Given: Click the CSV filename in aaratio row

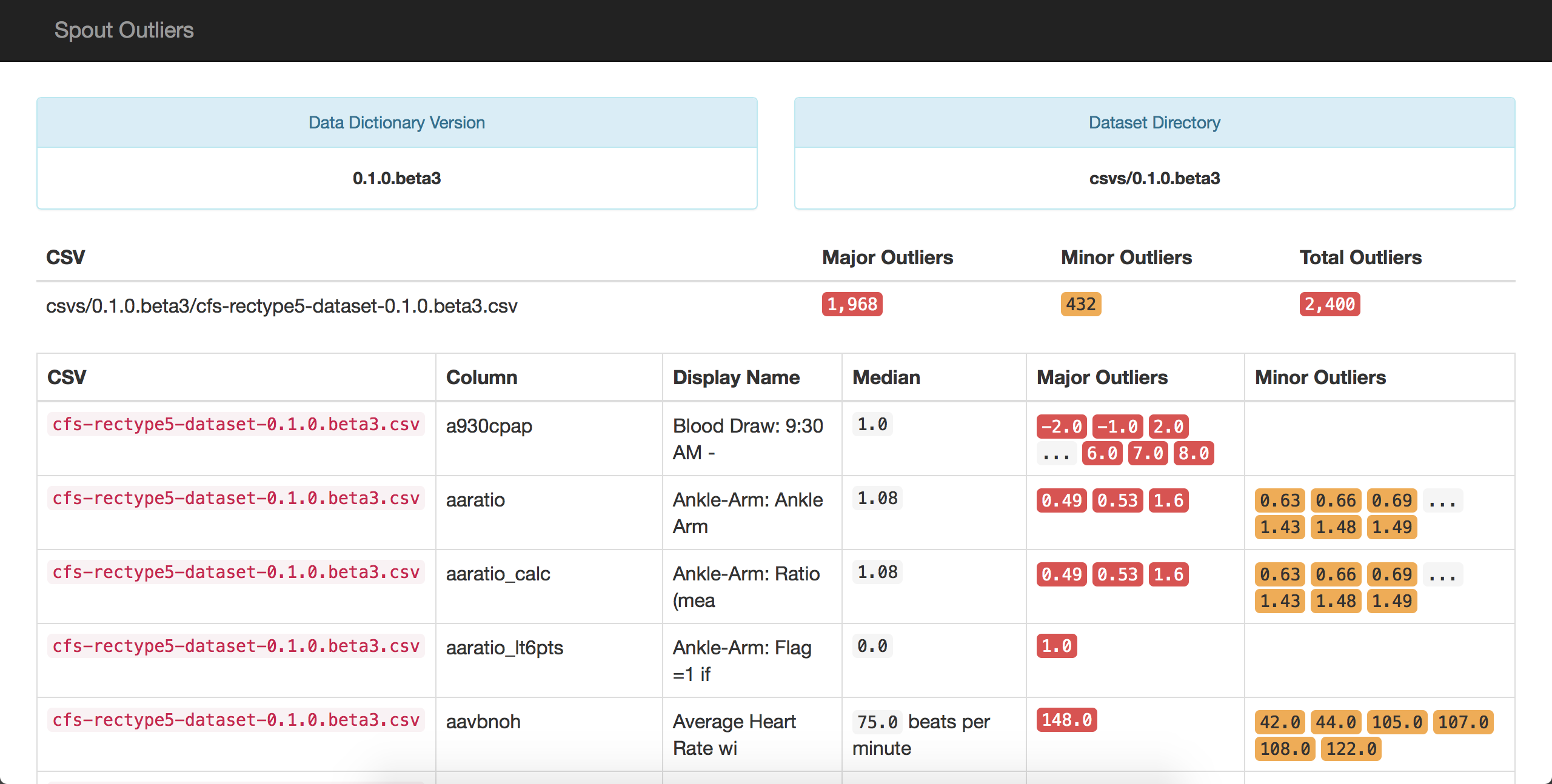Looking at the screenshot, I should coord(236,498).
